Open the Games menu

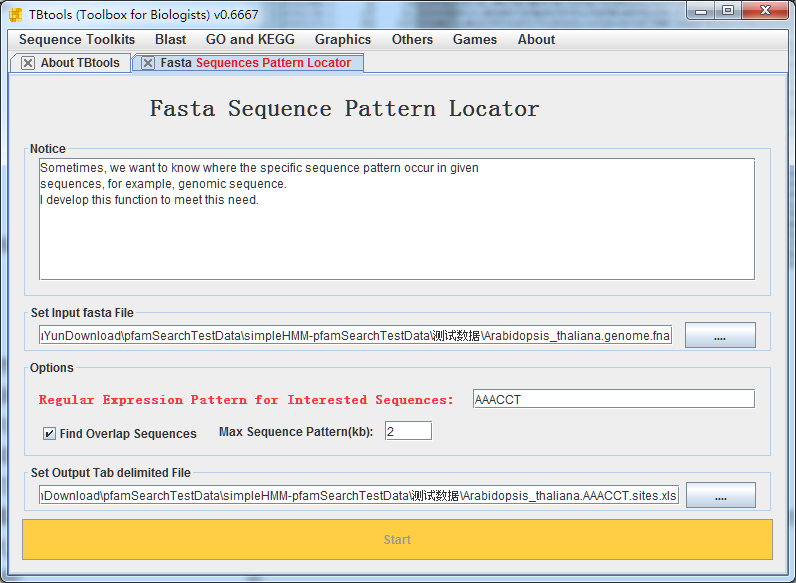(475, 40)
